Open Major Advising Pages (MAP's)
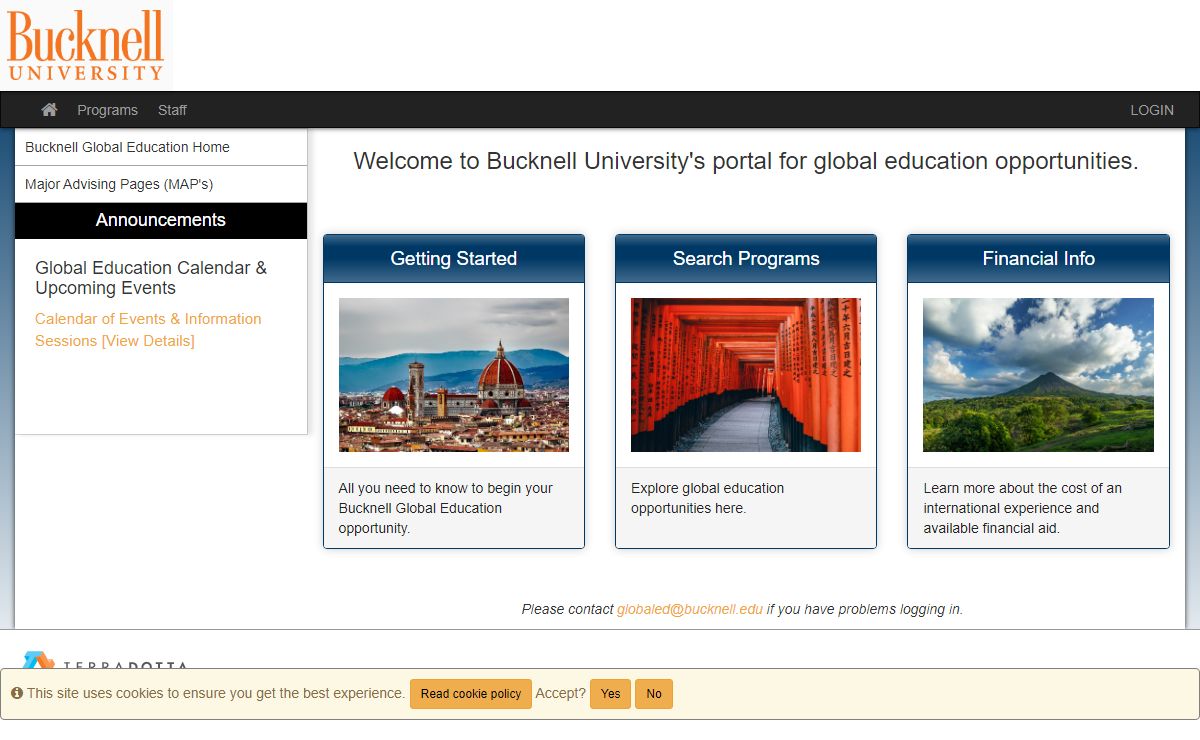 point(119,184)
